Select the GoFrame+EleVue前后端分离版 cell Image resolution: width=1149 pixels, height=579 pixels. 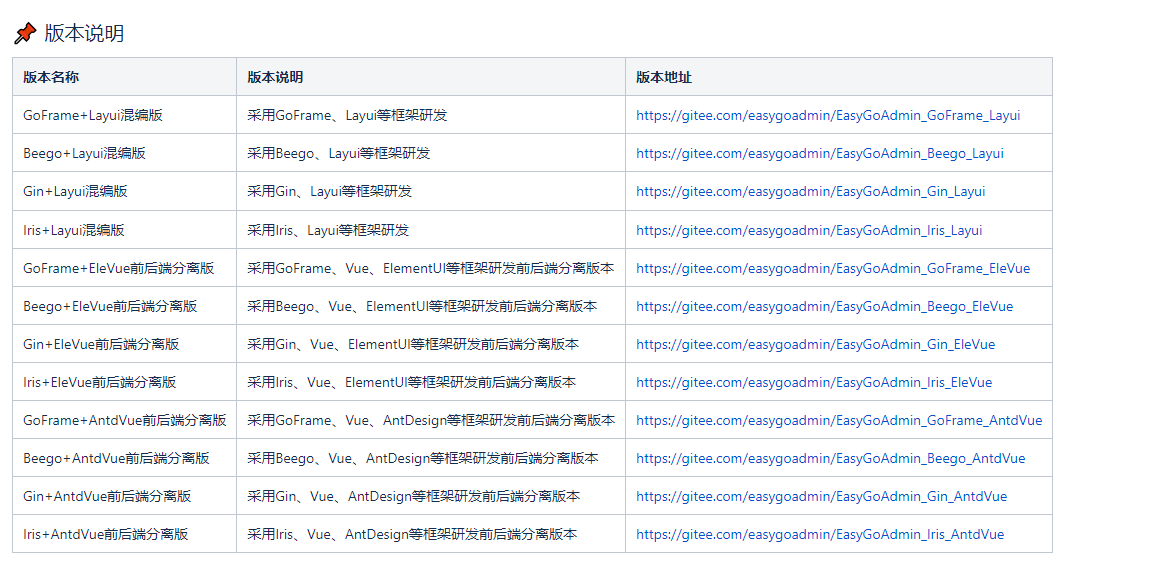pos(125,268)
